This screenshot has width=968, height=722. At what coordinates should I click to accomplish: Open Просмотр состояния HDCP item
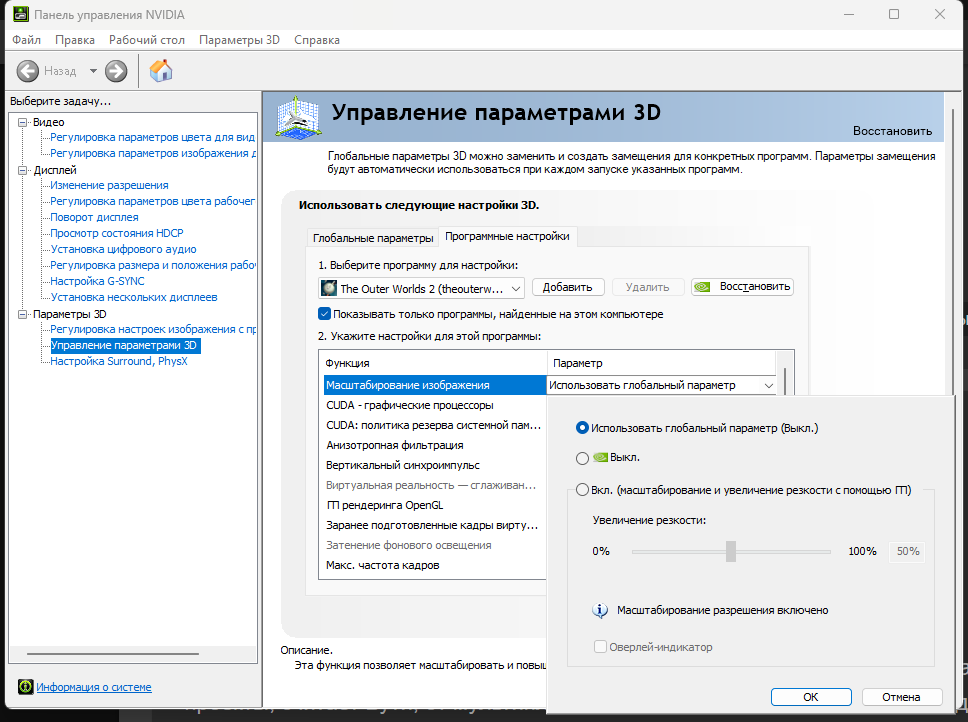point(117,233)
